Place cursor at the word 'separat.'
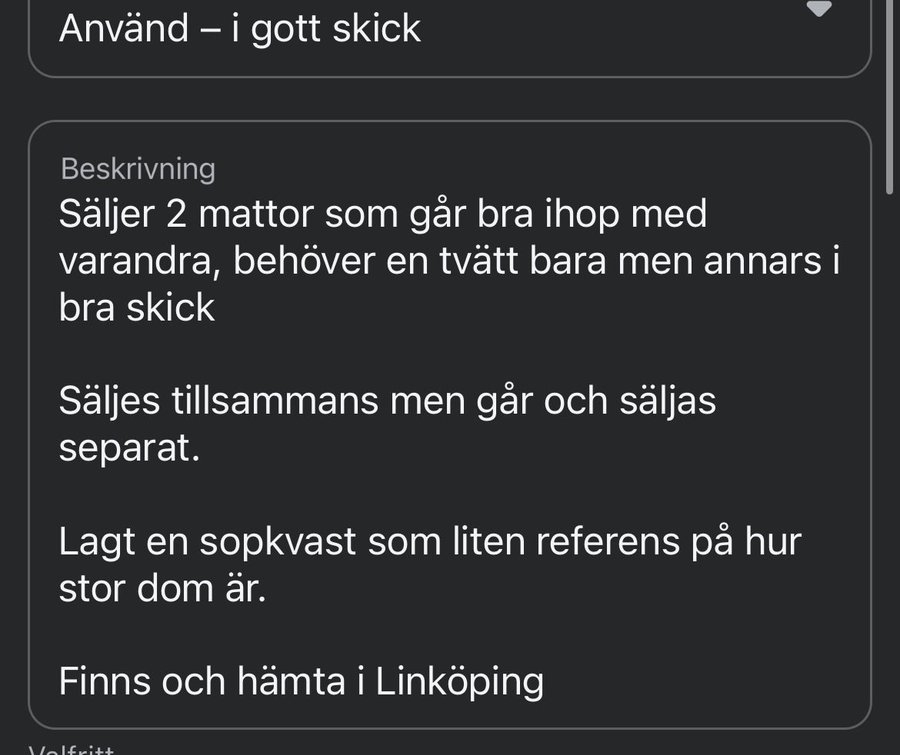The height and width of the screenshot is (755, 900). pyautogui.click(x=130, y=447)
